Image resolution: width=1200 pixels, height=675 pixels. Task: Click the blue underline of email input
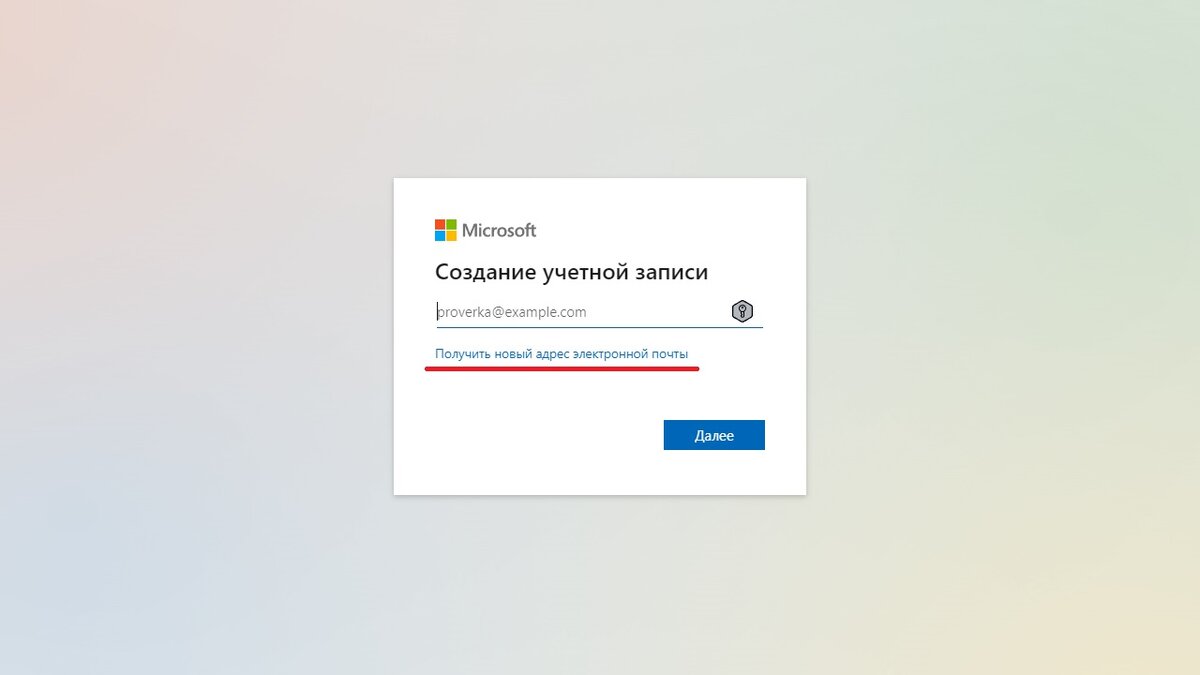[x=599, y=327]
